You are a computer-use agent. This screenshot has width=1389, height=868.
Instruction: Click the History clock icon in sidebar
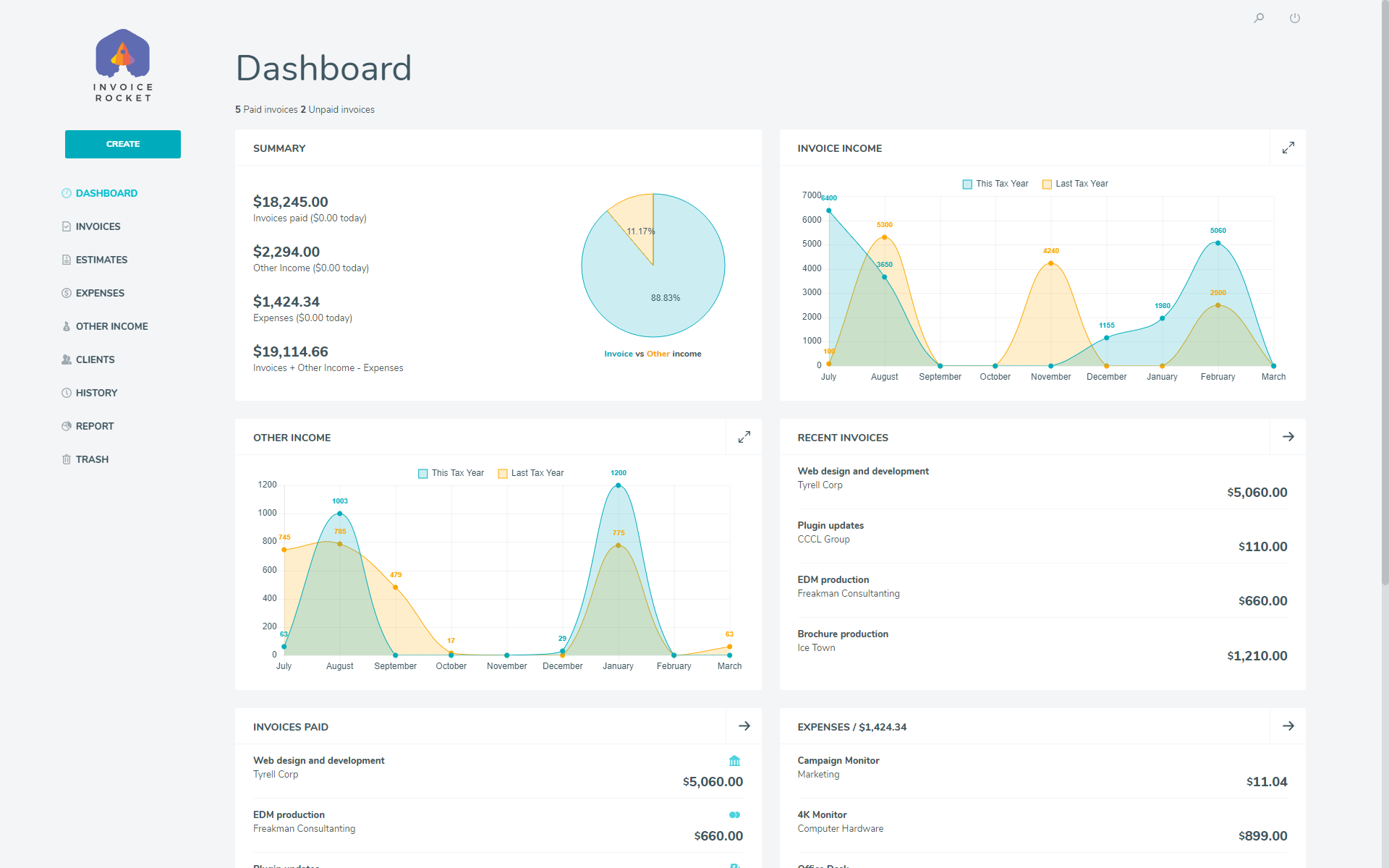coord(67,393)
